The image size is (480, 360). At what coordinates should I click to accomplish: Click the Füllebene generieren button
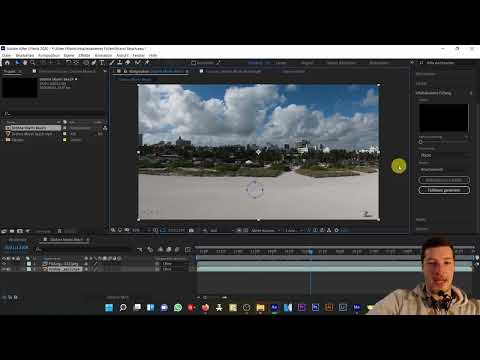[444, 190]
